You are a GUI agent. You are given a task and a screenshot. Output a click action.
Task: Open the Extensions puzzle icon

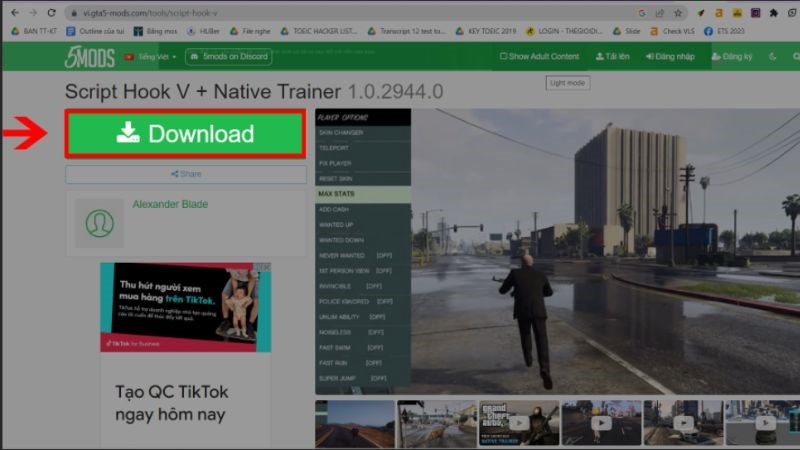point(773,13)
